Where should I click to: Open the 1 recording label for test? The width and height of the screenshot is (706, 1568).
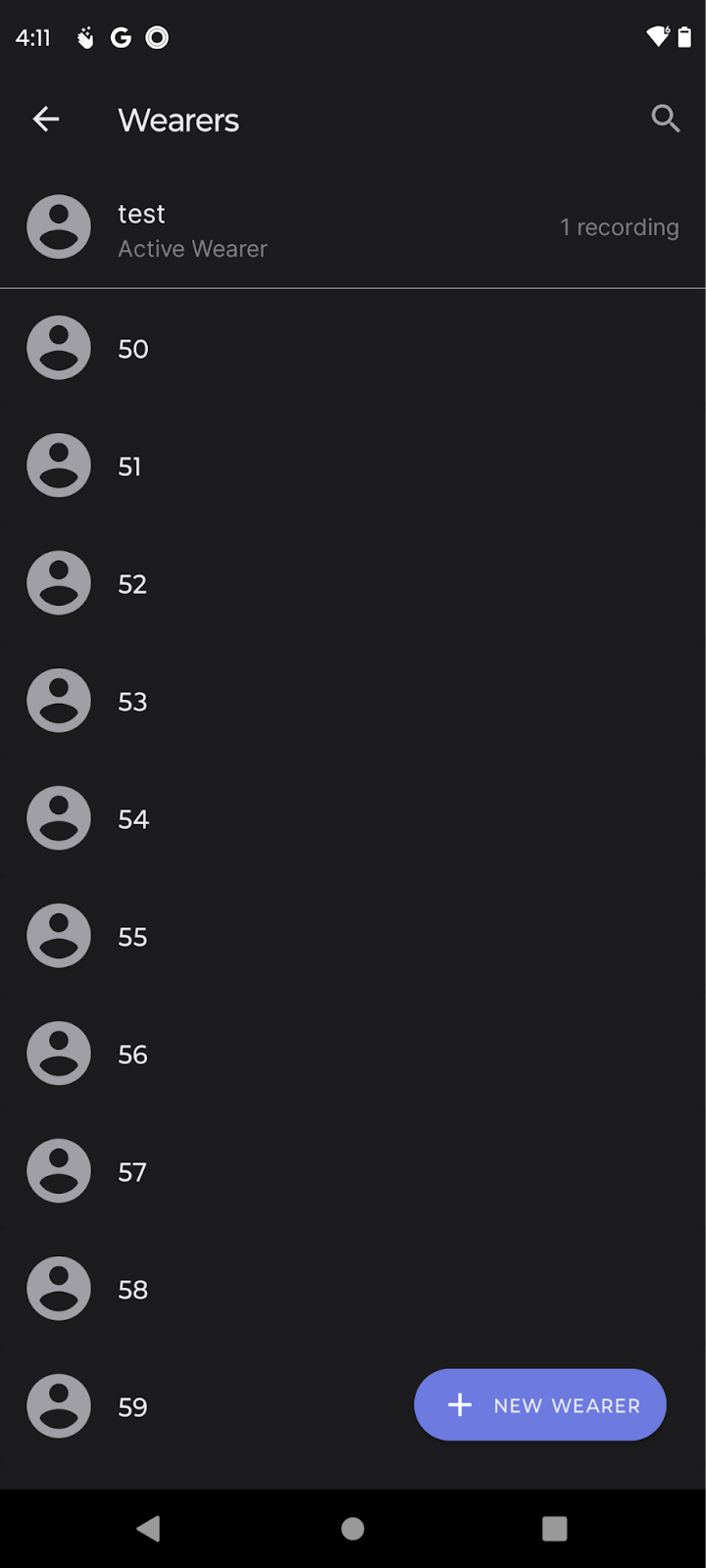(619, 227)
